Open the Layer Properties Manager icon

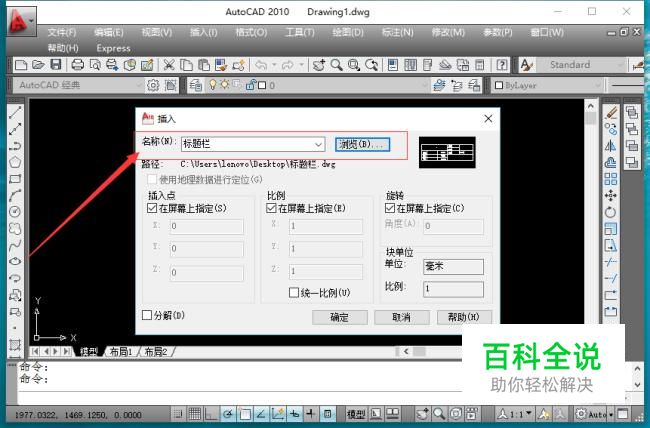point(195,85)
